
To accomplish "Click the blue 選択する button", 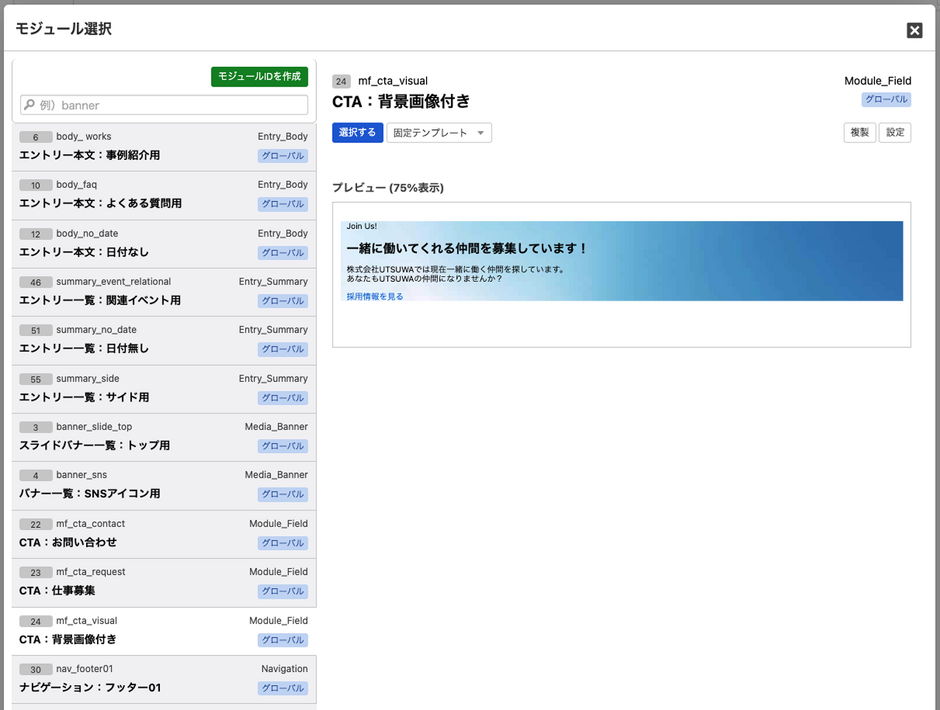I will click(x=357, y=132).
